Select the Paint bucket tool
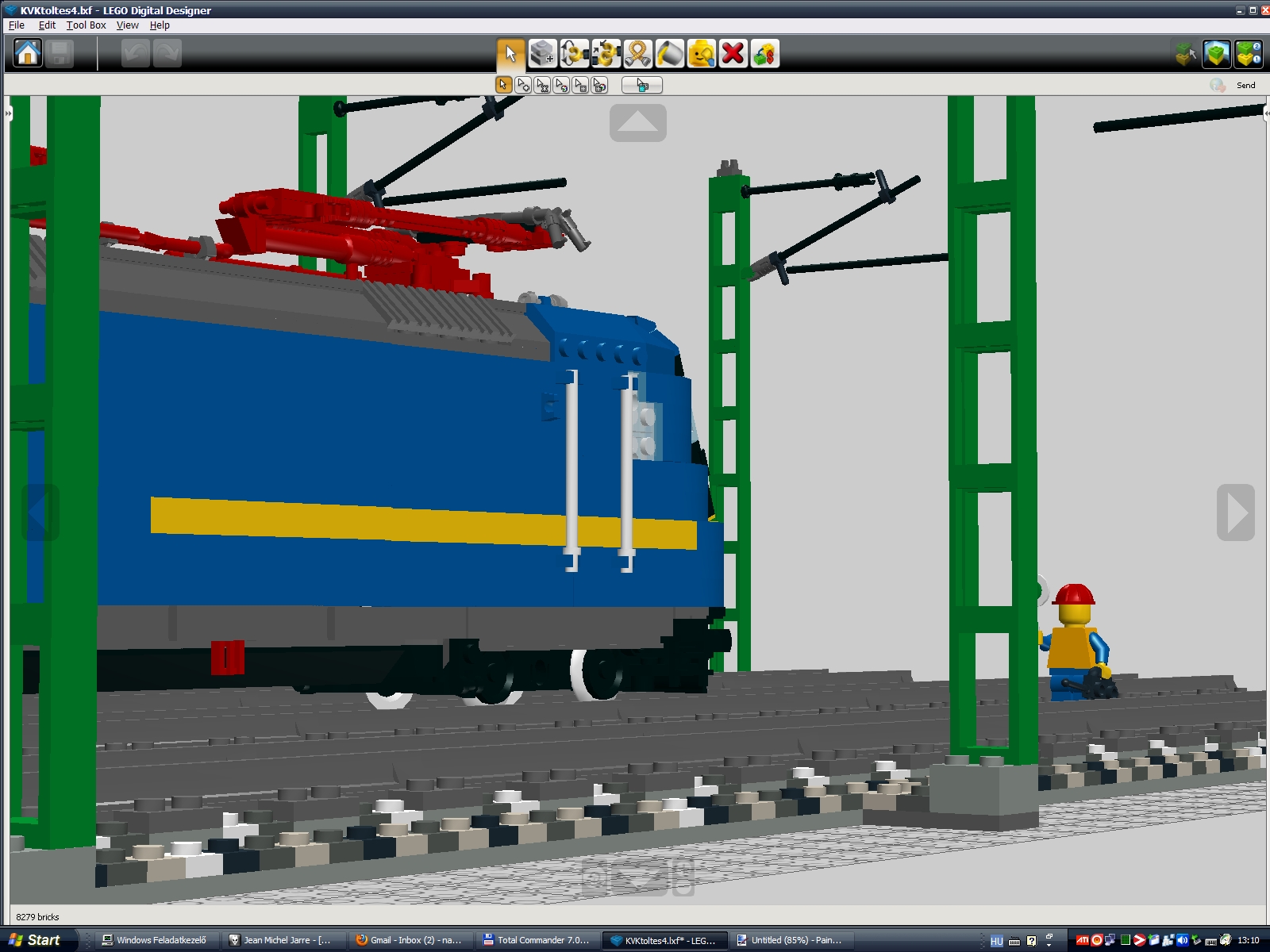1270x952 pixels. (x=669, y=53)
